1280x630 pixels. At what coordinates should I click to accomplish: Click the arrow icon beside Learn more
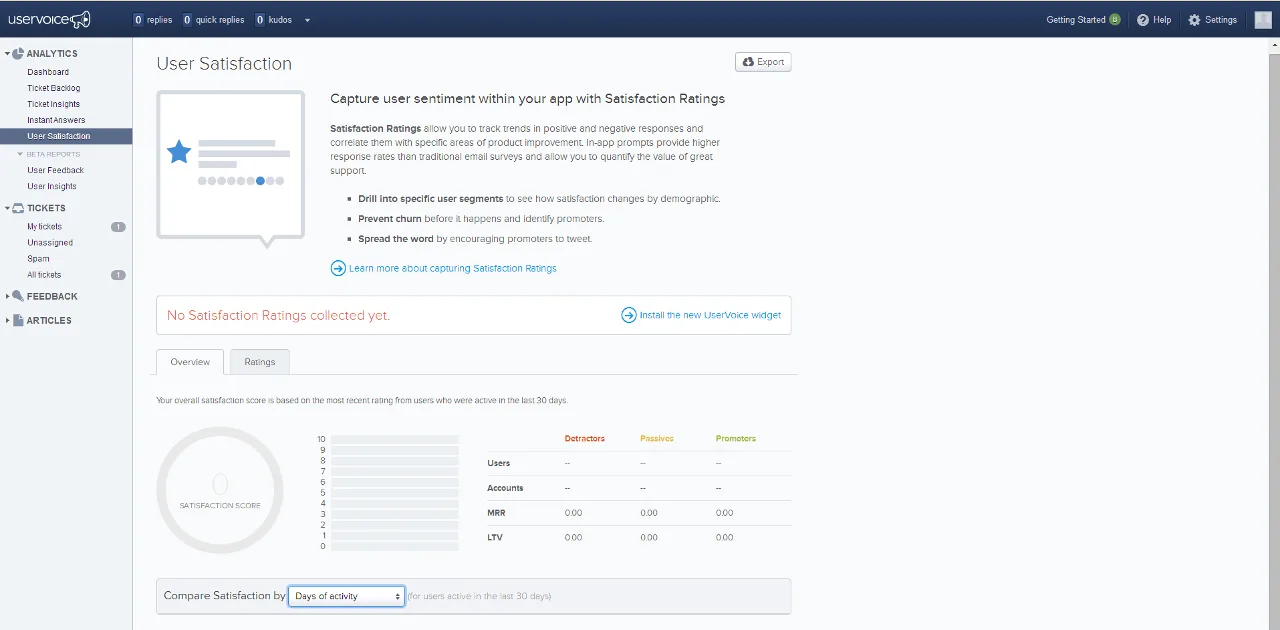point(338,268)
